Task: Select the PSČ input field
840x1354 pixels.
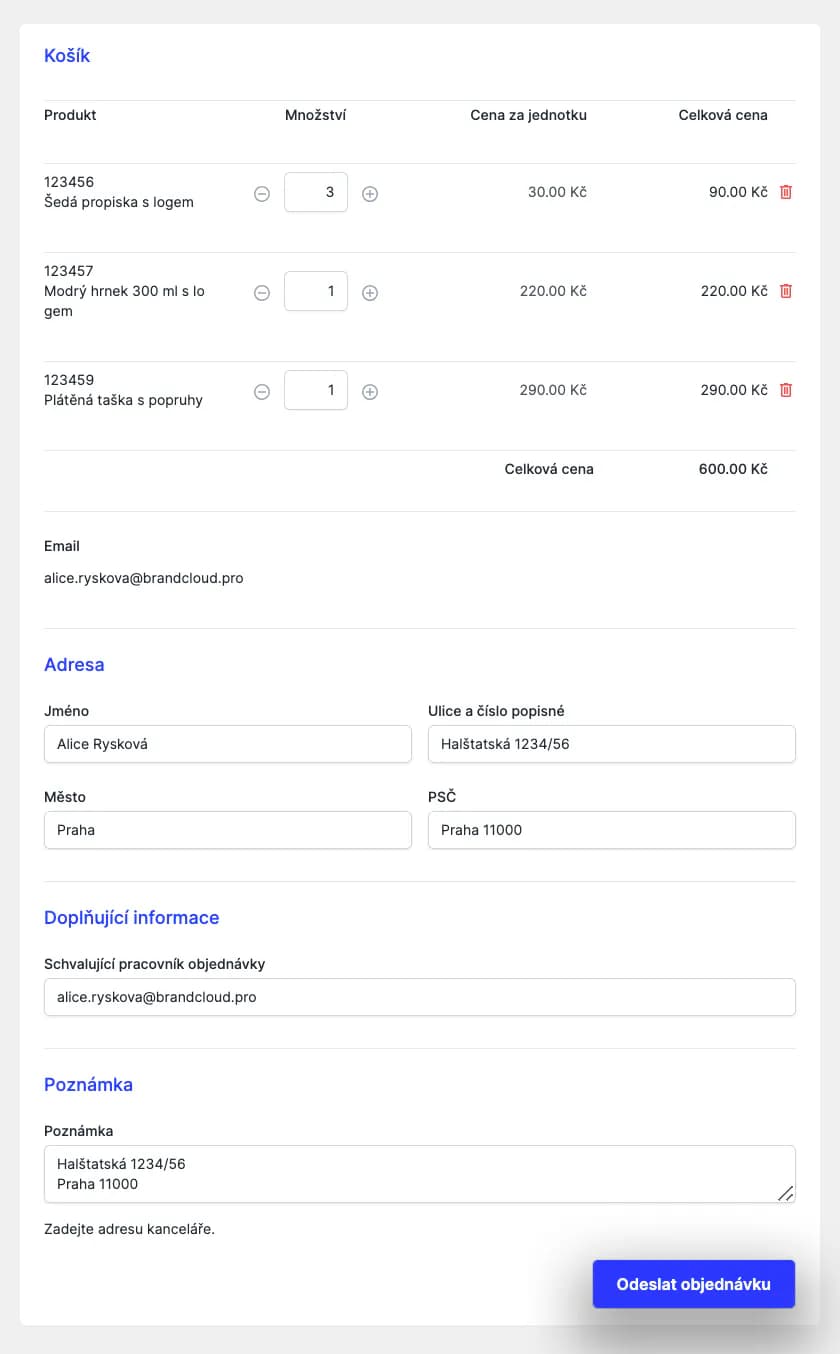Action: (x=612, y=830)
